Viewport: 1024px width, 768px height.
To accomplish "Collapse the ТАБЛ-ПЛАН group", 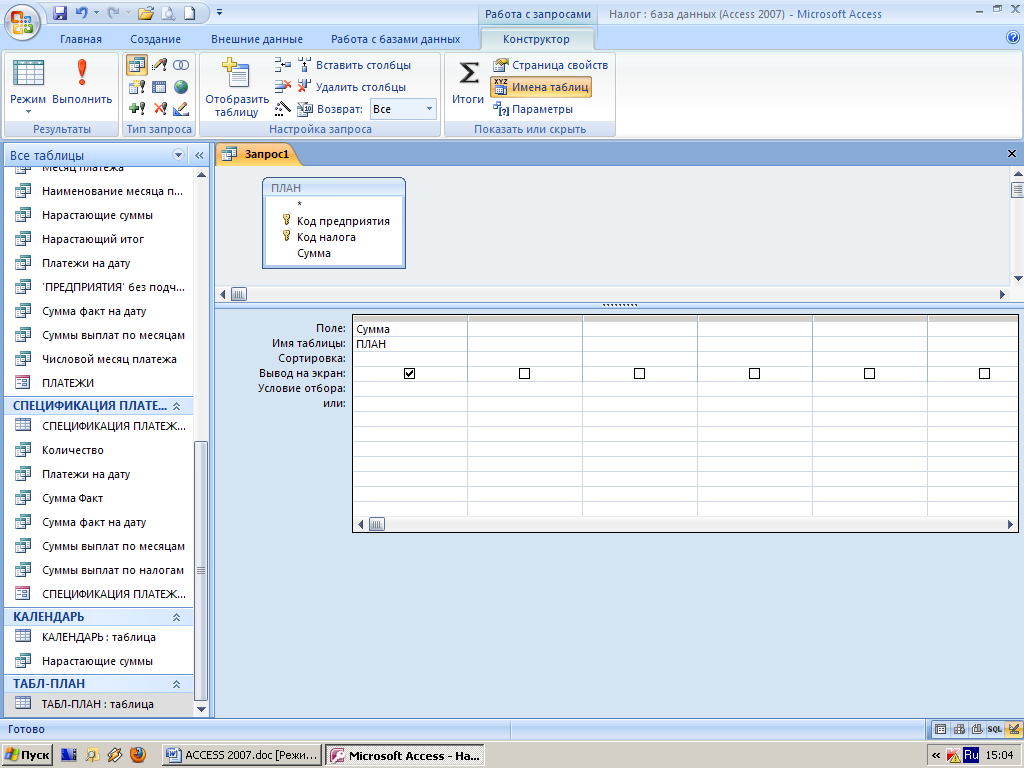I will pyautogui.click(x=176, y=684).
